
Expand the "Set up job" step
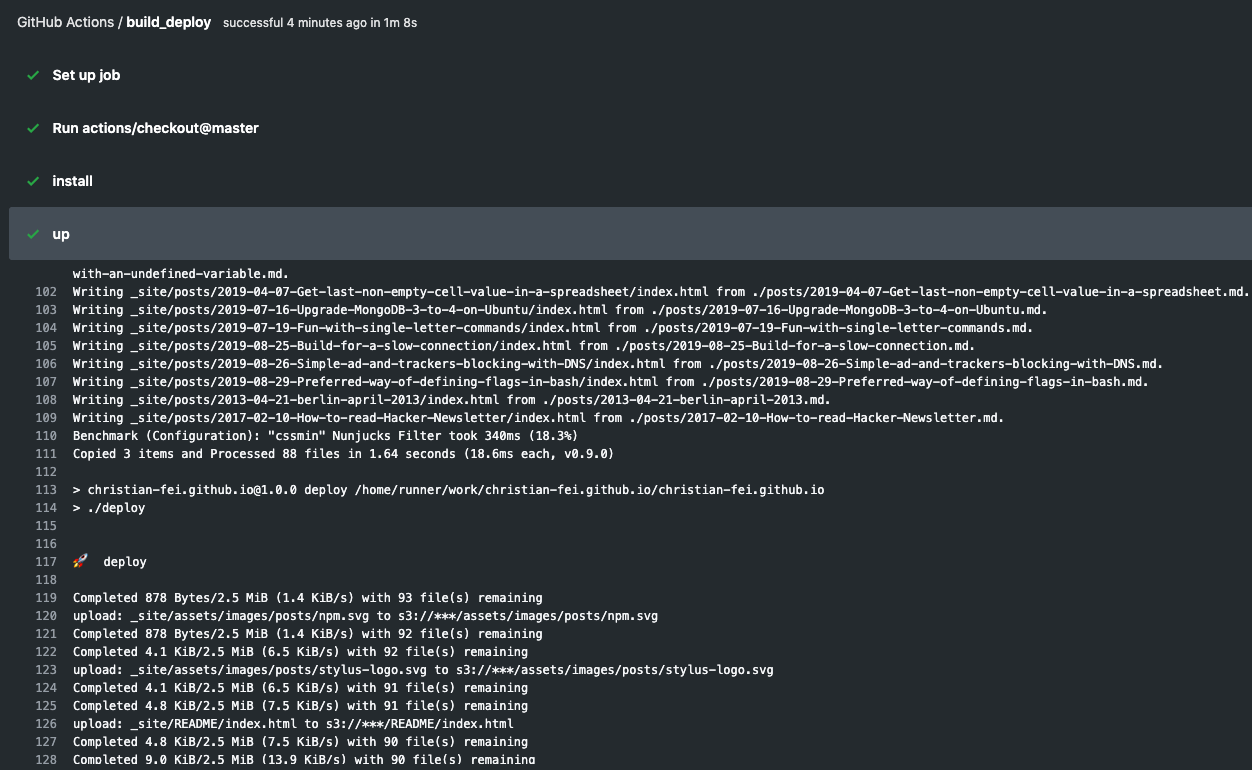[x=86, y=75]
